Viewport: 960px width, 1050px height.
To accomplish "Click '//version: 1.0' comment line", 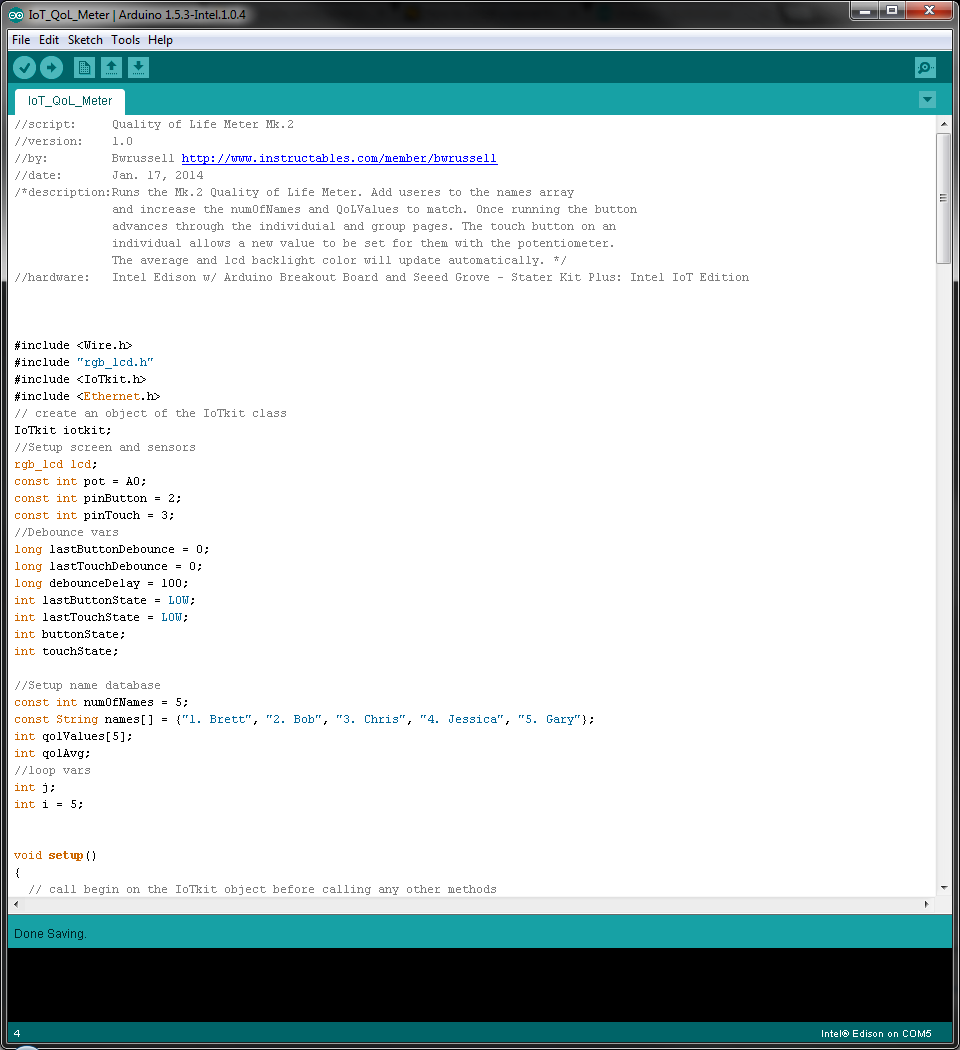I will coord(74,141).
